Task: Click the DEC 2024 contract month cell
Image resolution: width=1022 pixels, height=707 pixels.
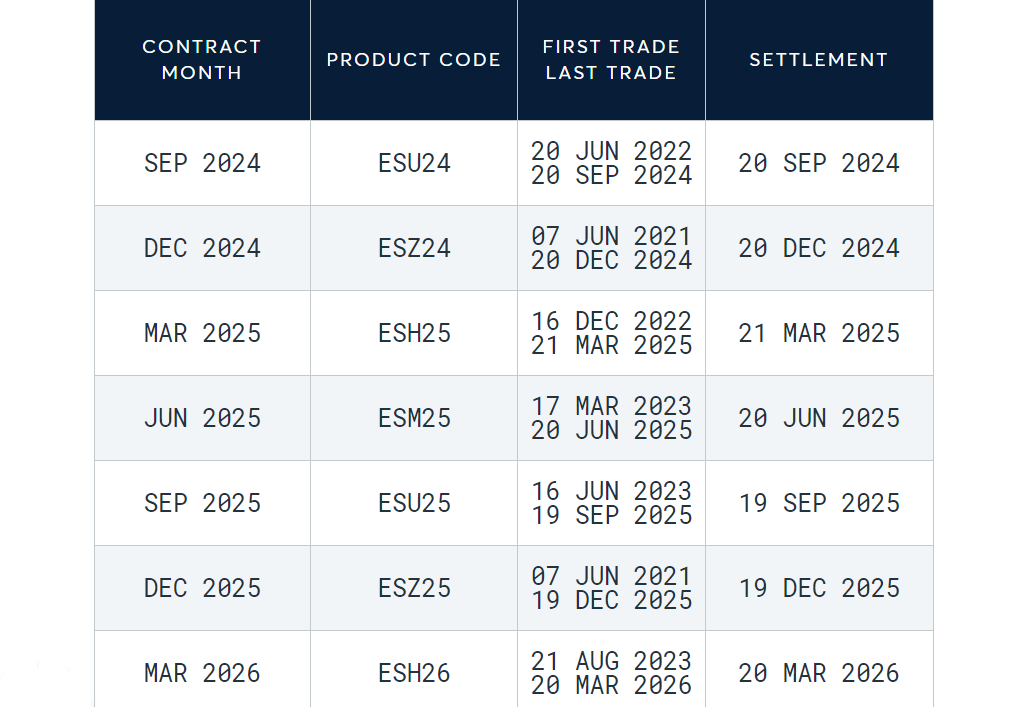Action: click(x=202, y=248)
